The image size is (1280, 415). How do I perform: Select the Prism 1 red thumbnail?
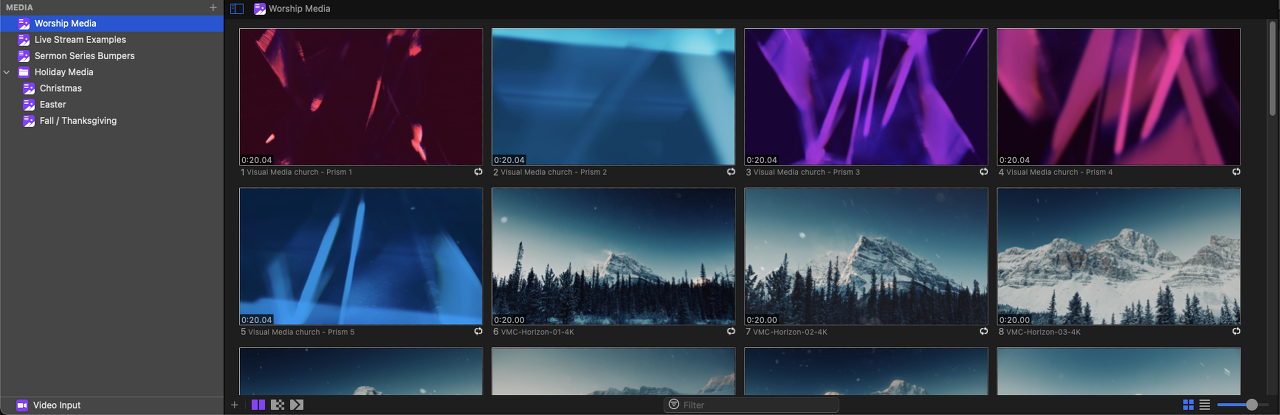pos(361,97)
